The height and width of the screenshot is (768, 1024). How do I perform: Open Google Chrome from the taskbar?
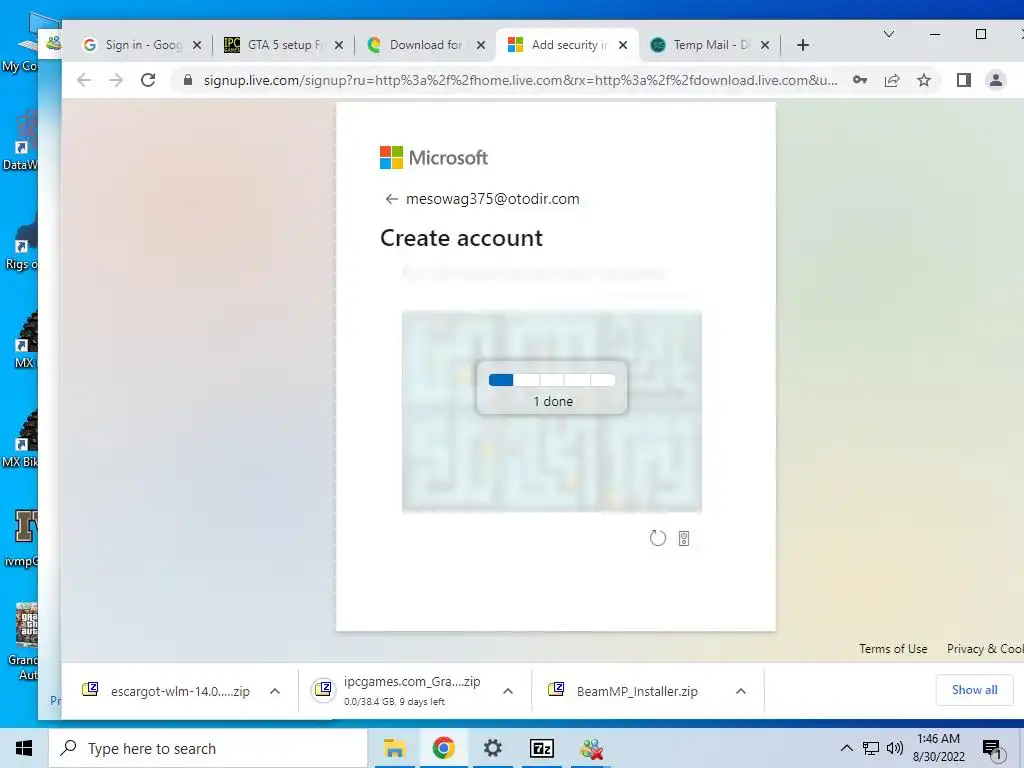point(443,748)
